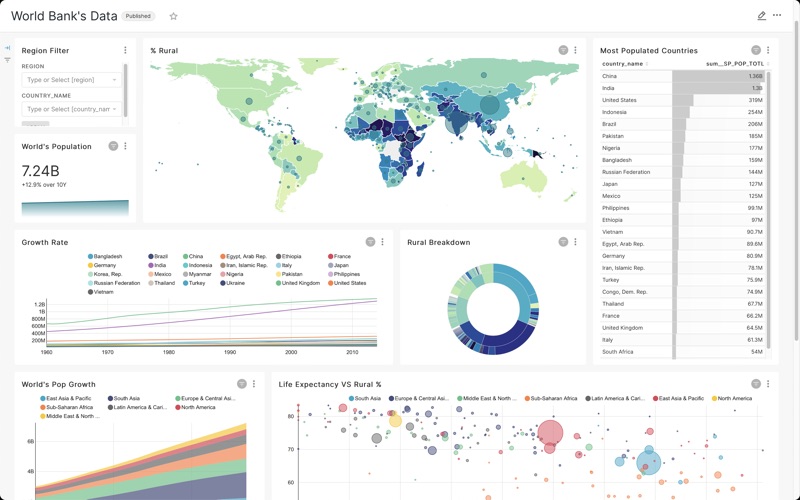Open the REGION filter dropdown

coord(71,80)
